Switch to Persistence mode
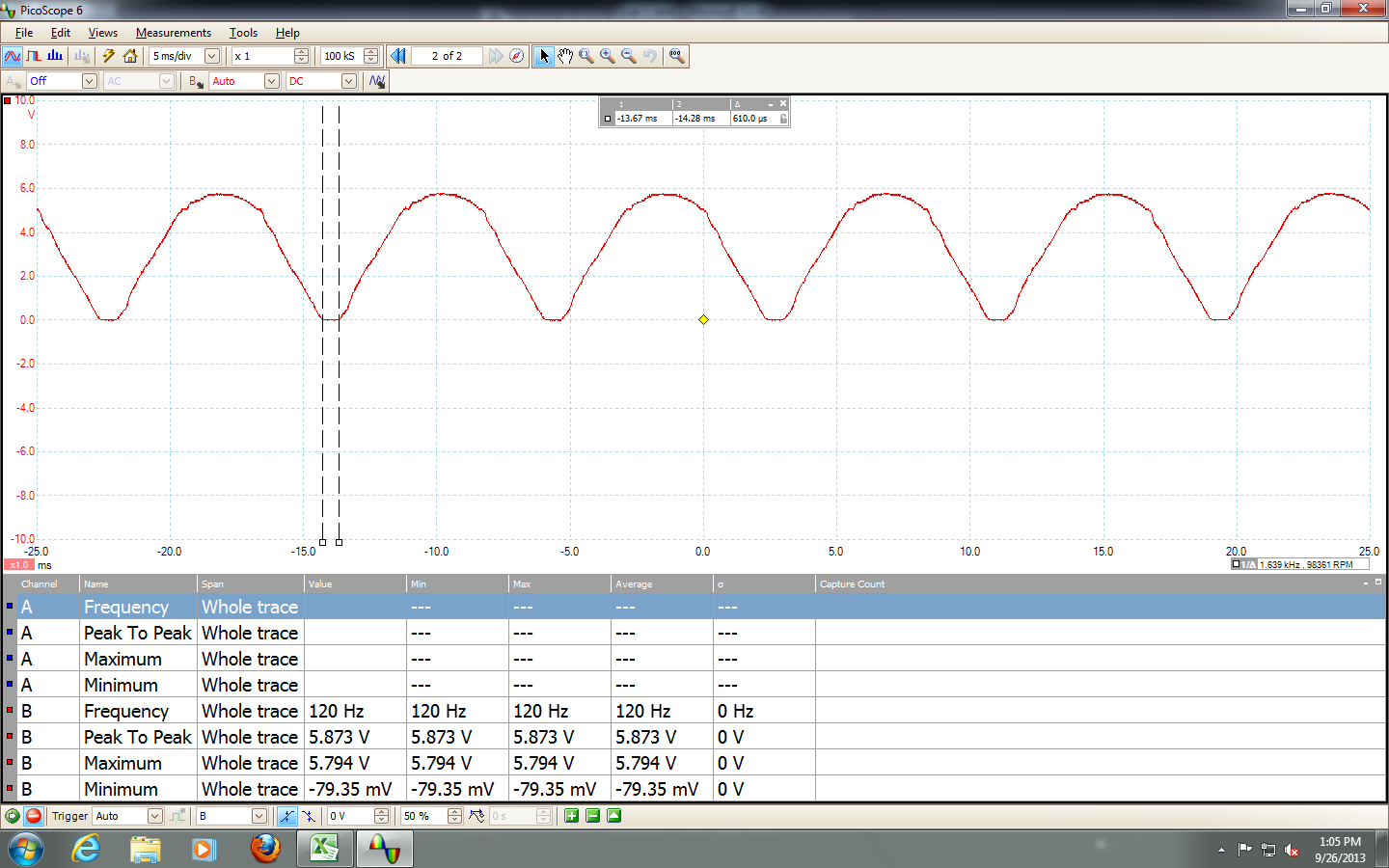Screen dimensions: 1389x868 34,56
